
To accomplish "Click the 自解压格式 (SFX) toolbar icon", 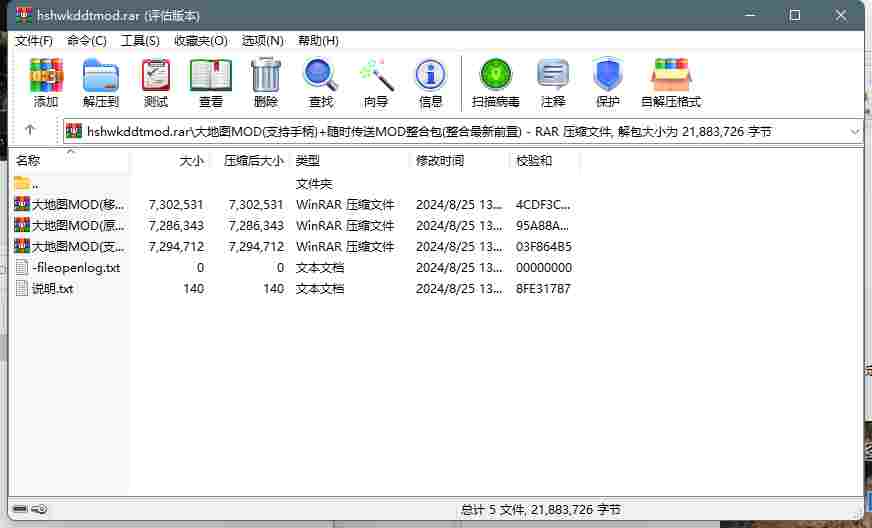I will [x=671, y=76].
